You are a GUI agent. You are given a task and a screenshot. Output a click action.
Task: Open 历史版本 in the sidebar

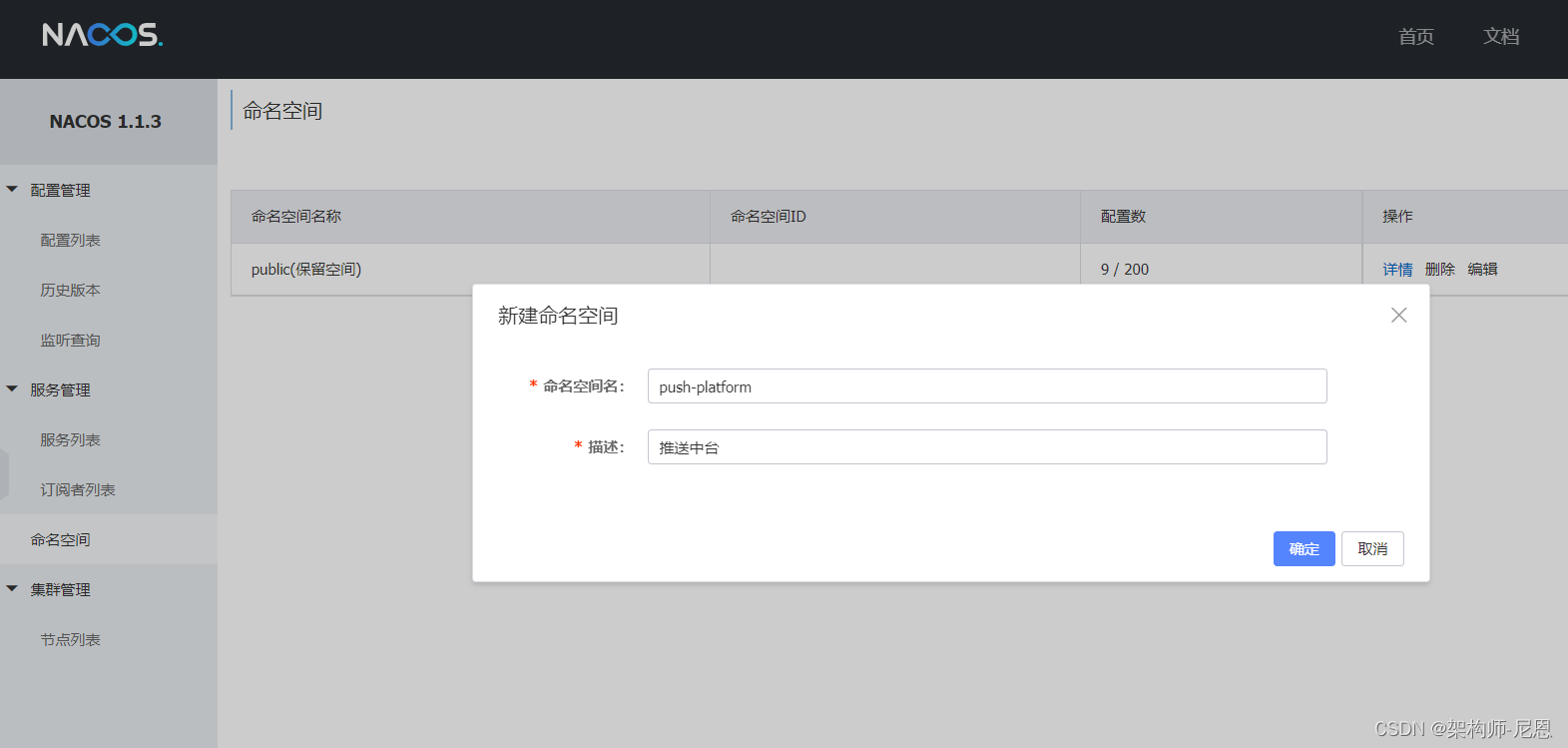(70, 290)
